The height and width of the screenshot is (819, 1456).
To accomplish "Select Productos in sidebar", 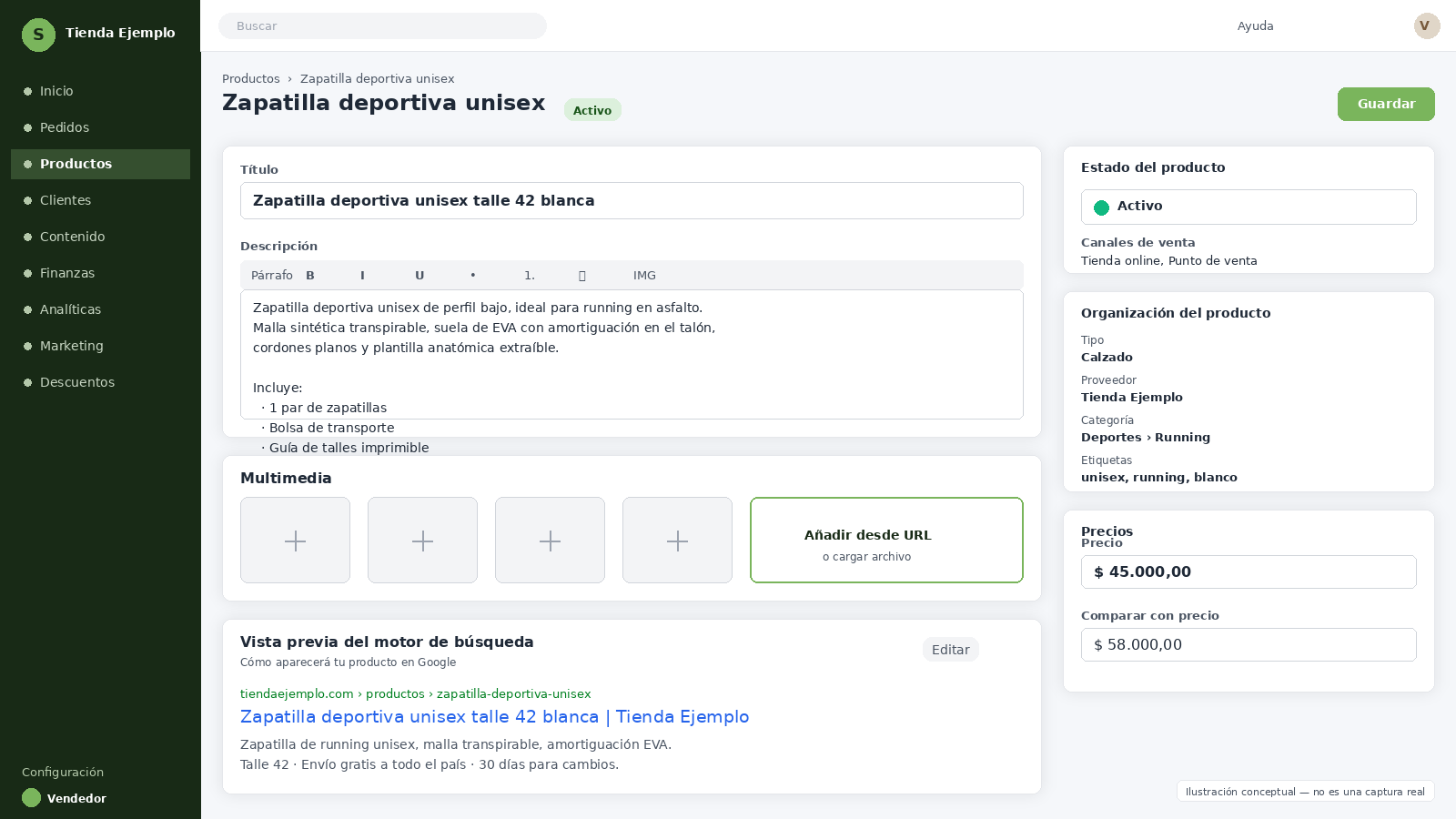I will coord(100,164).
